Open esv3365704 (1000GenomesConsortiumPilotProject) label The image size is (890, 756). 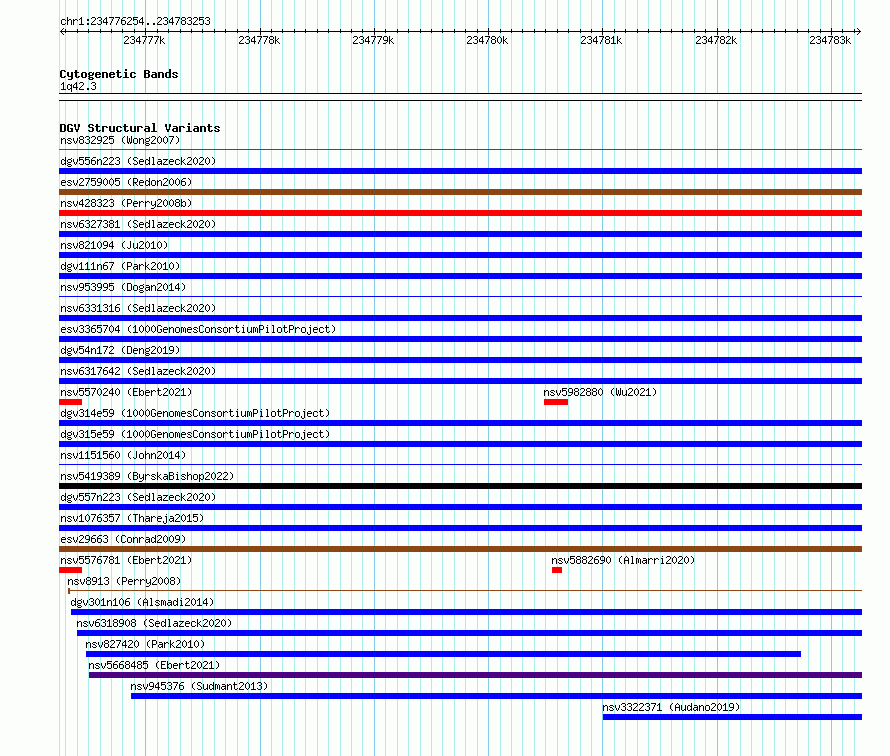click(x=198, y=329)
